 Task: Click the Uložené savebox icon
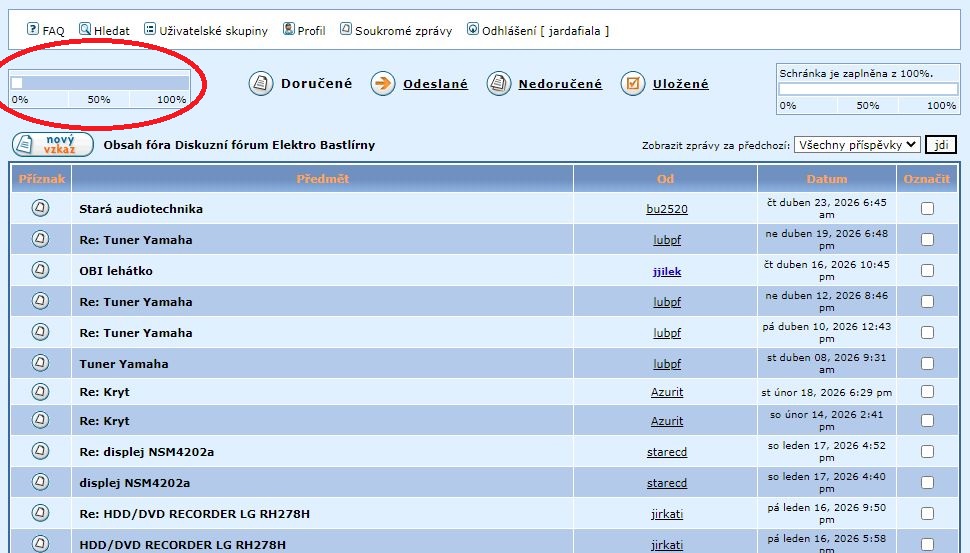(632, 84)
